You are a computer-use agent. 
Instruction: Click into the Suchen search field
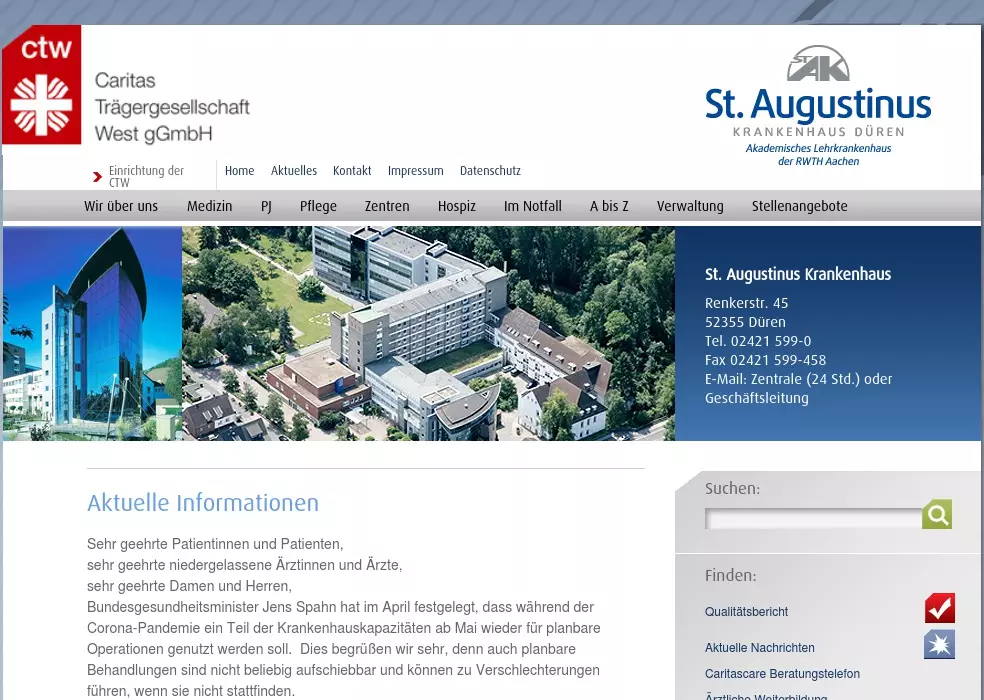coord(812,518)
